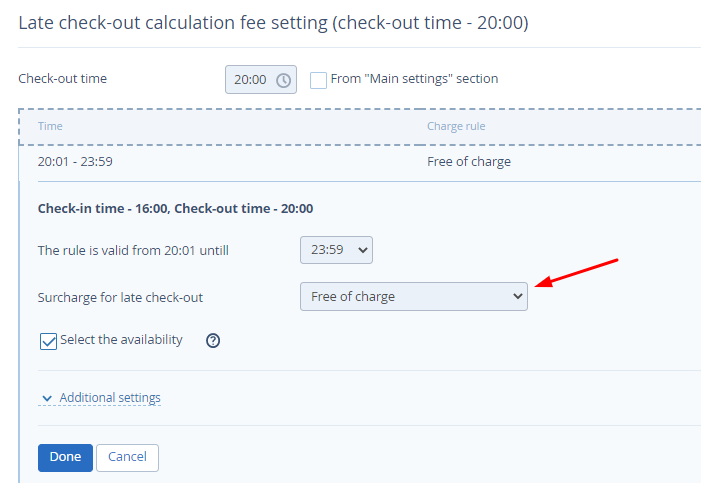Expand the Additional settings section
This screenshot has height=483, width=701.
(110, 398)
